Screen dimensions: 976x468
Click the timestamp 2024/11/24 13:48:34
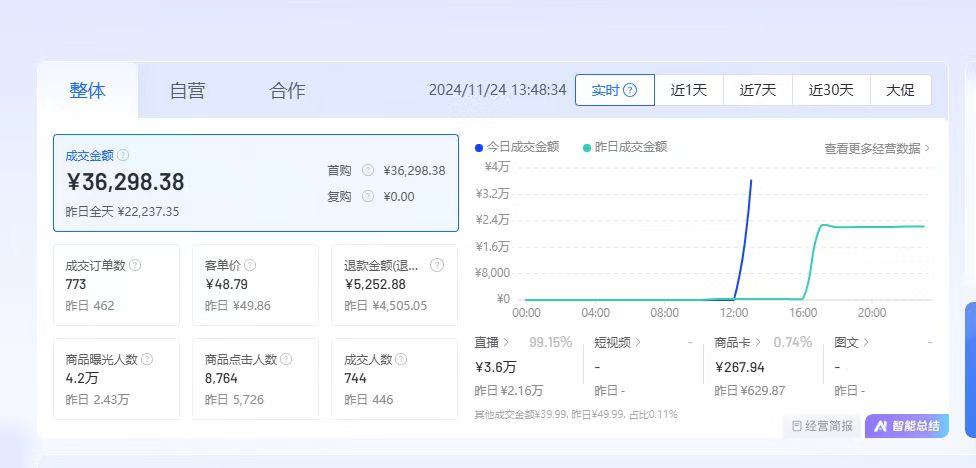(x=498, y=90)
